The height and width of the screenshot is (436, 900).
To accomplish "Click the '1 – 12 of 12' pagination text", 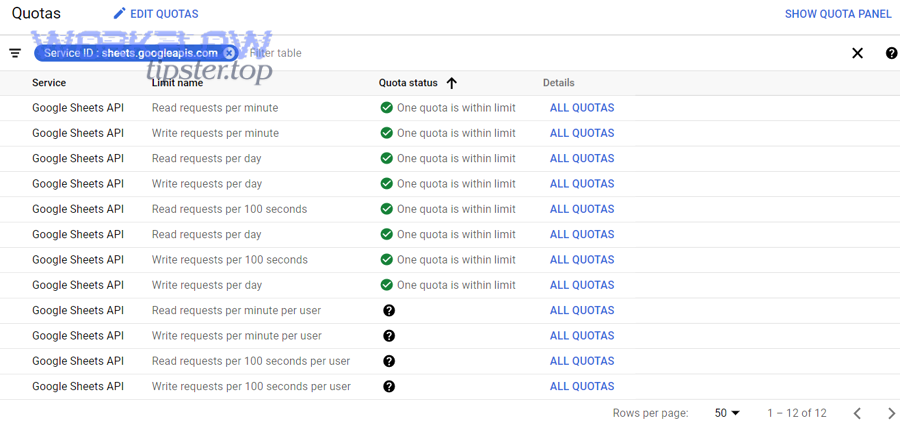I will click(x=797, y=413).
